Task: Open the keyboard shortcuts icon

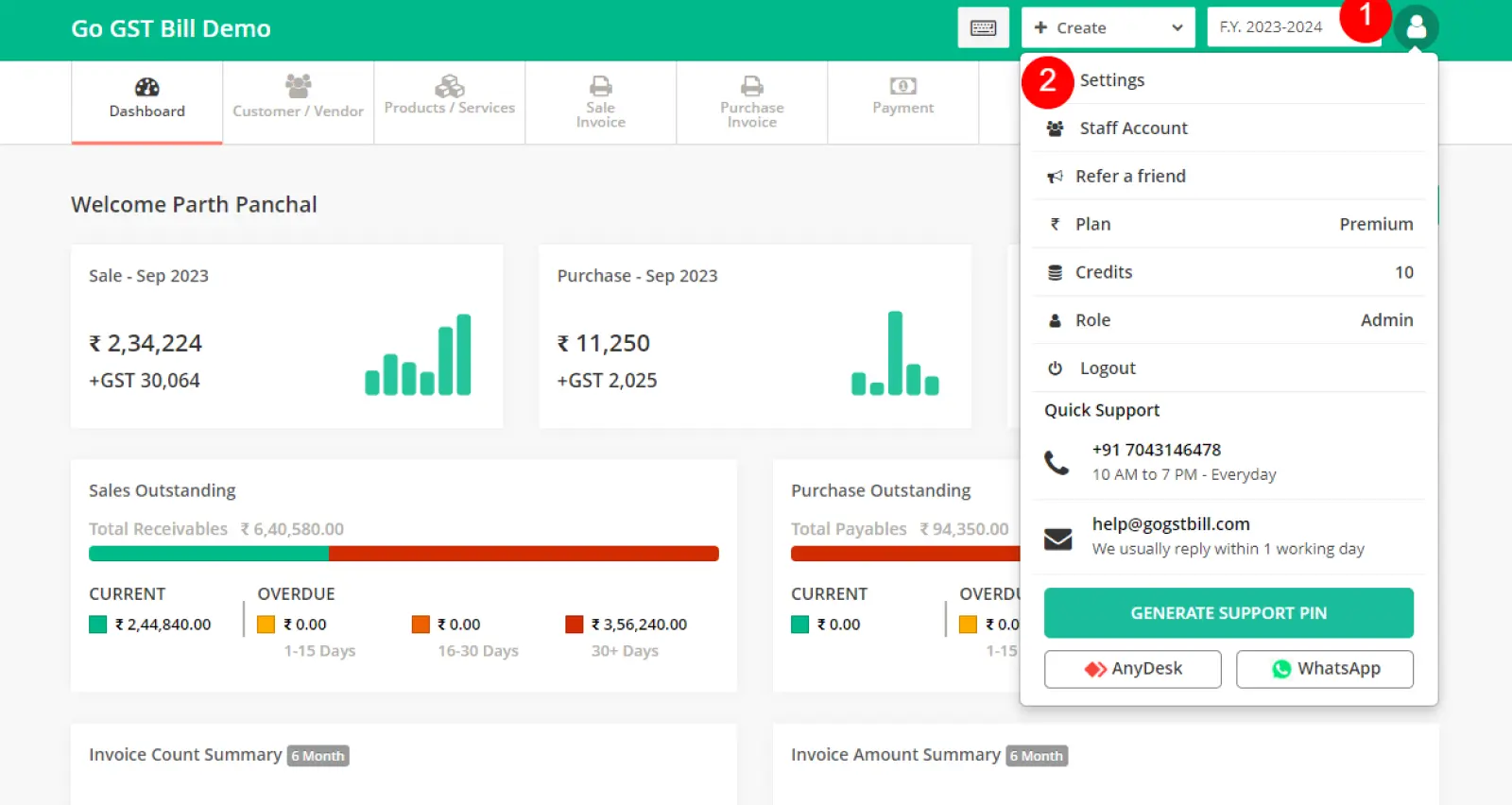Action: click(983, 27)
